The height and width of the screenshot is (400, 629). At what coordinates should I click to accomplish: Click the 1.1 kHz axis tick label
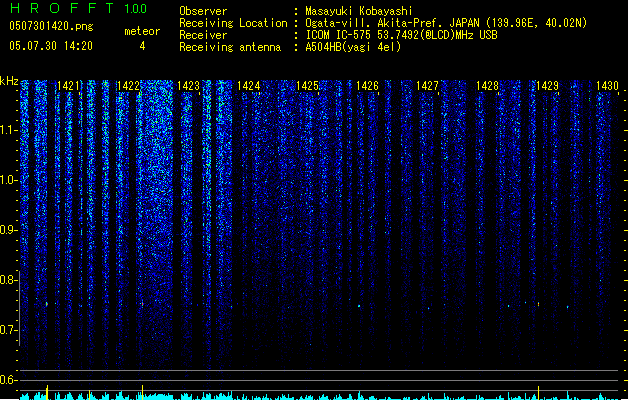8,130
